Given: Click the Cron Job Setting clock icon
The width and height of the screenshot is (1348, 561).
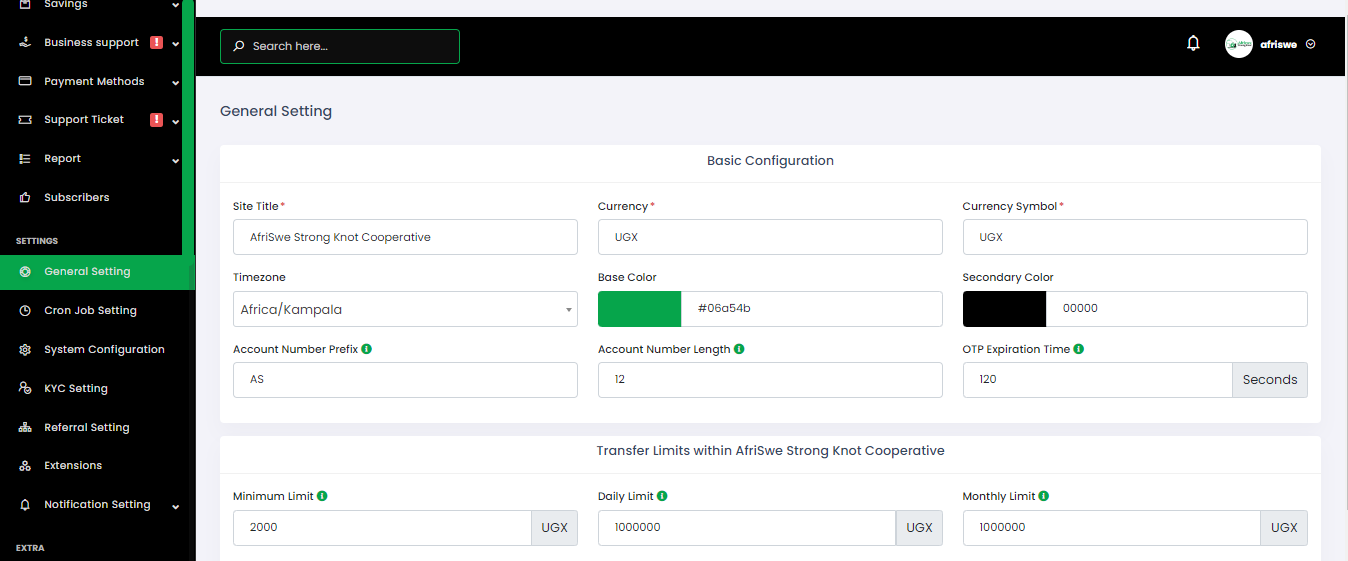Looking at the screenshot, I should [25, 311].
